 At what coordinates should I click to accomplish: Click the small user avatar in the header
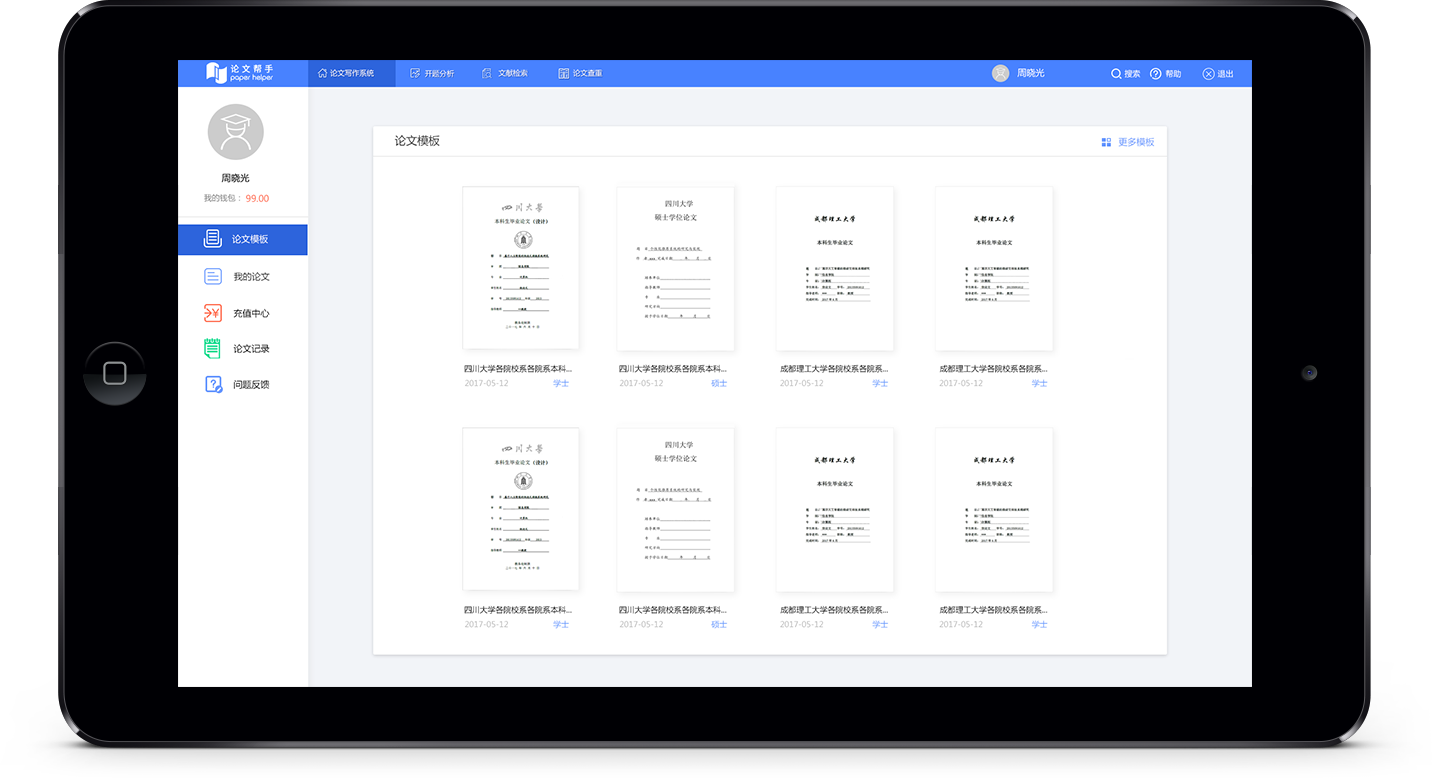pyautogui.click(x=1000, y=73)
